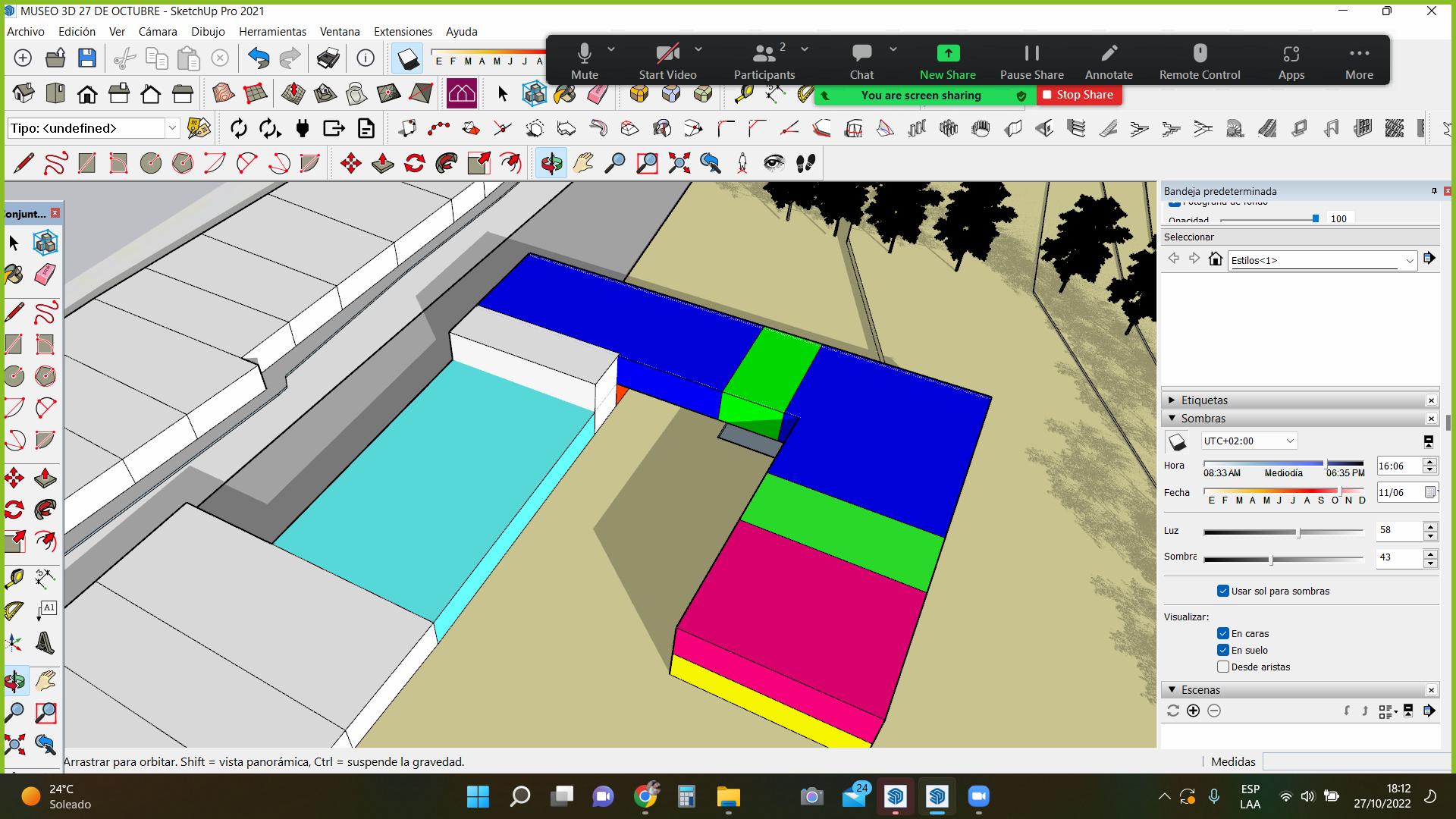Expand the Etiquetas panel
The width and height of the screenshot is (1456, 819).
(x=1172, y=400)
